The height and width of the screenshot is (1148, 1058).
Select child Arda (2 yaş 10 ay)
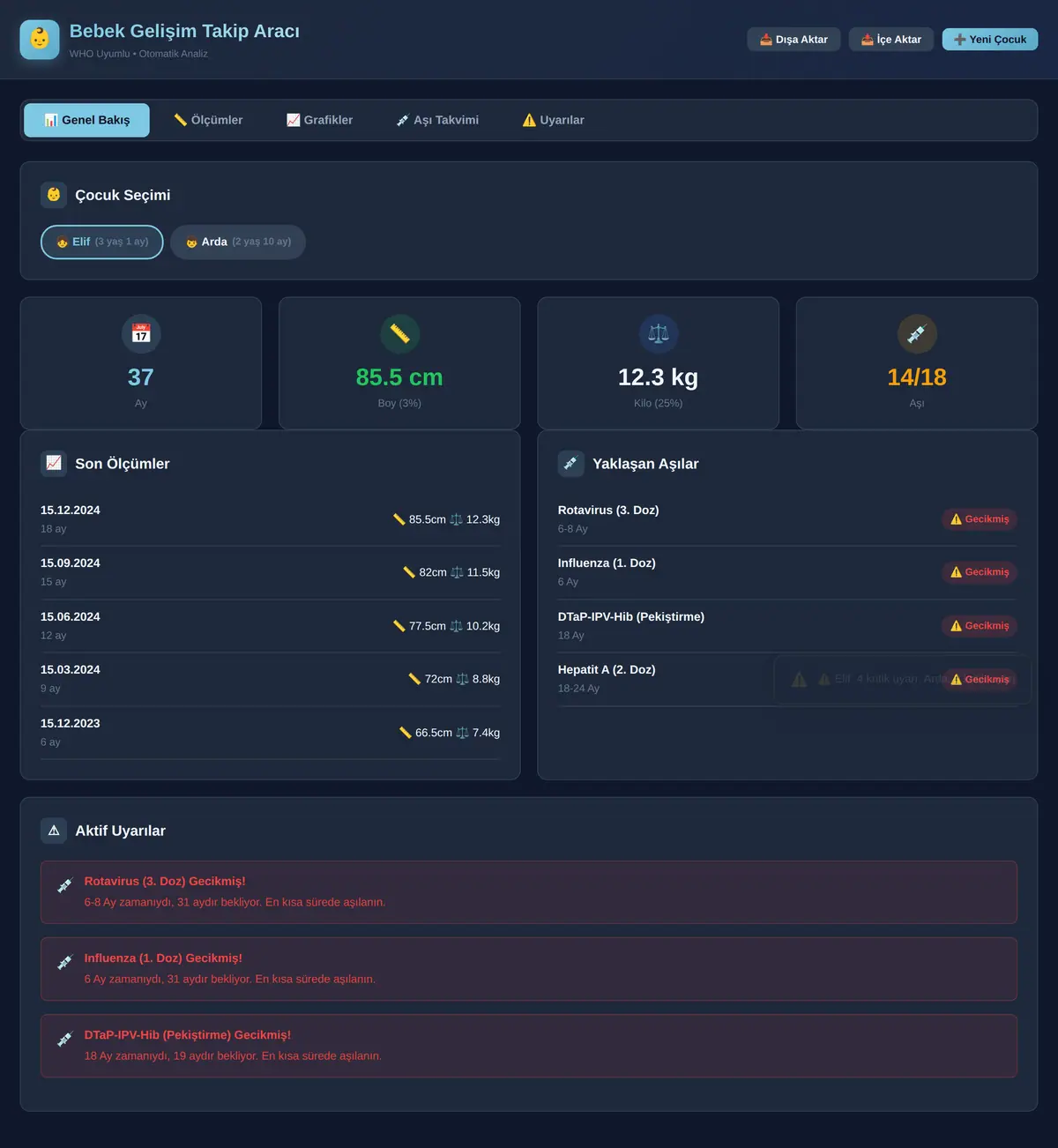click(238, 242)
